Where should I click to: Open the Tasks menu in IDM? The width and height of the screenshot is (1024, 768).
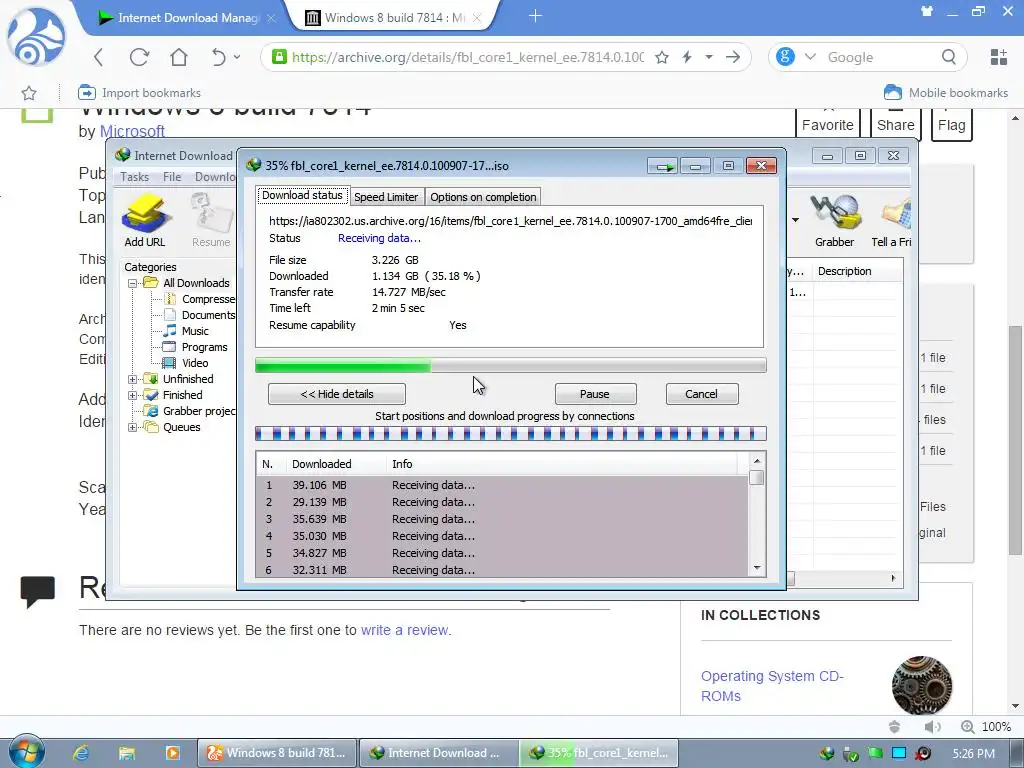[135, 177]
